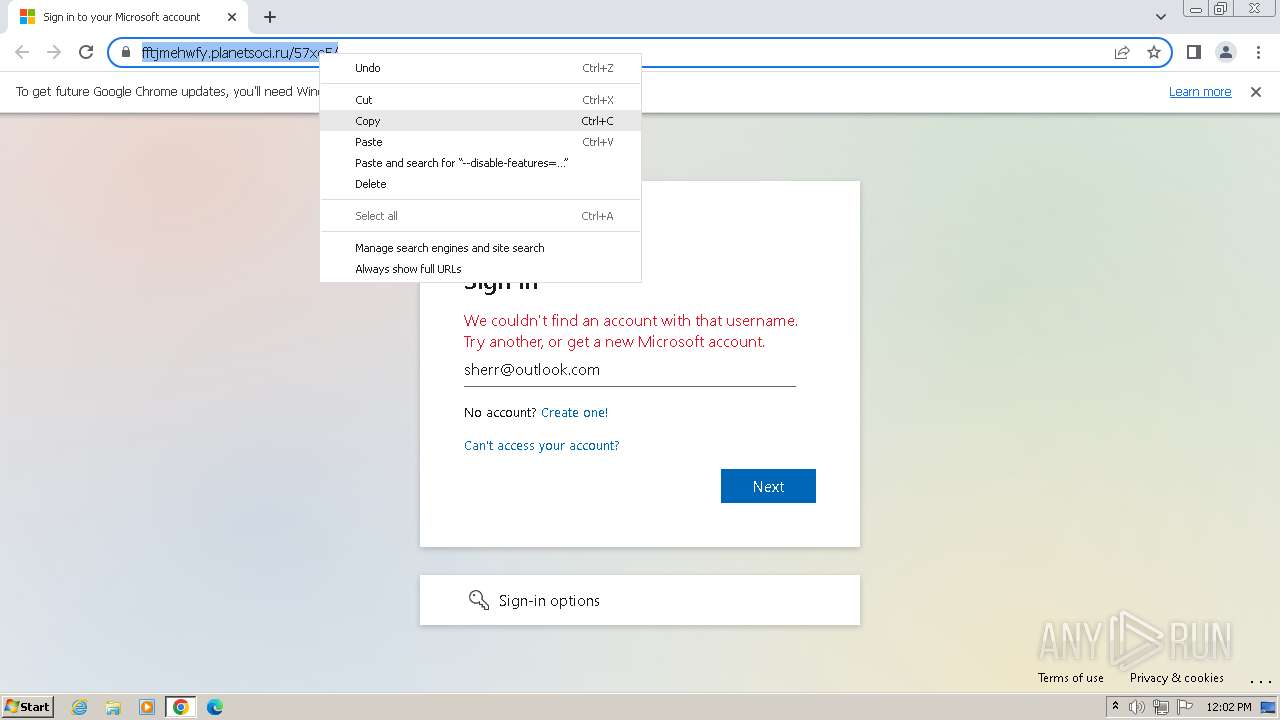Screen dimensions: 1280x720
Task: Click the share page icon
Action: [1122, 52]
